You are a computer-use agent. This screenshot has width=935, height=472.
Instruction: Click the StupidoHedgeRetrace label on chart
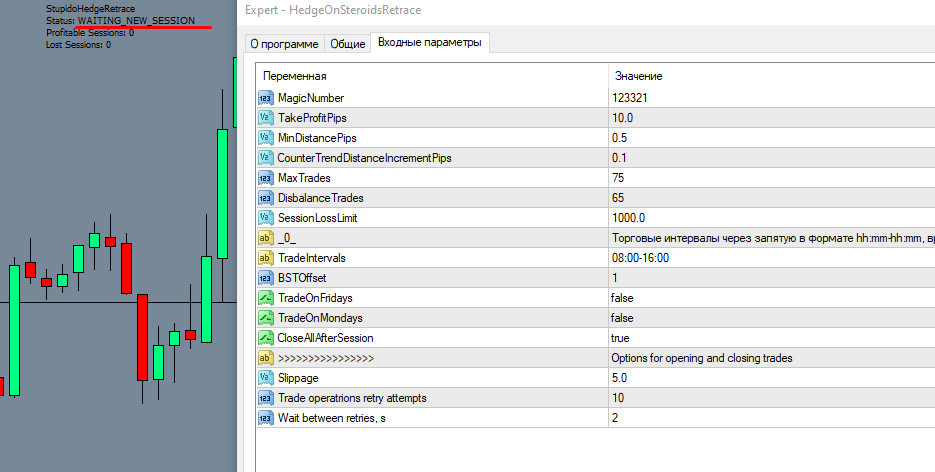coord(91,9)
